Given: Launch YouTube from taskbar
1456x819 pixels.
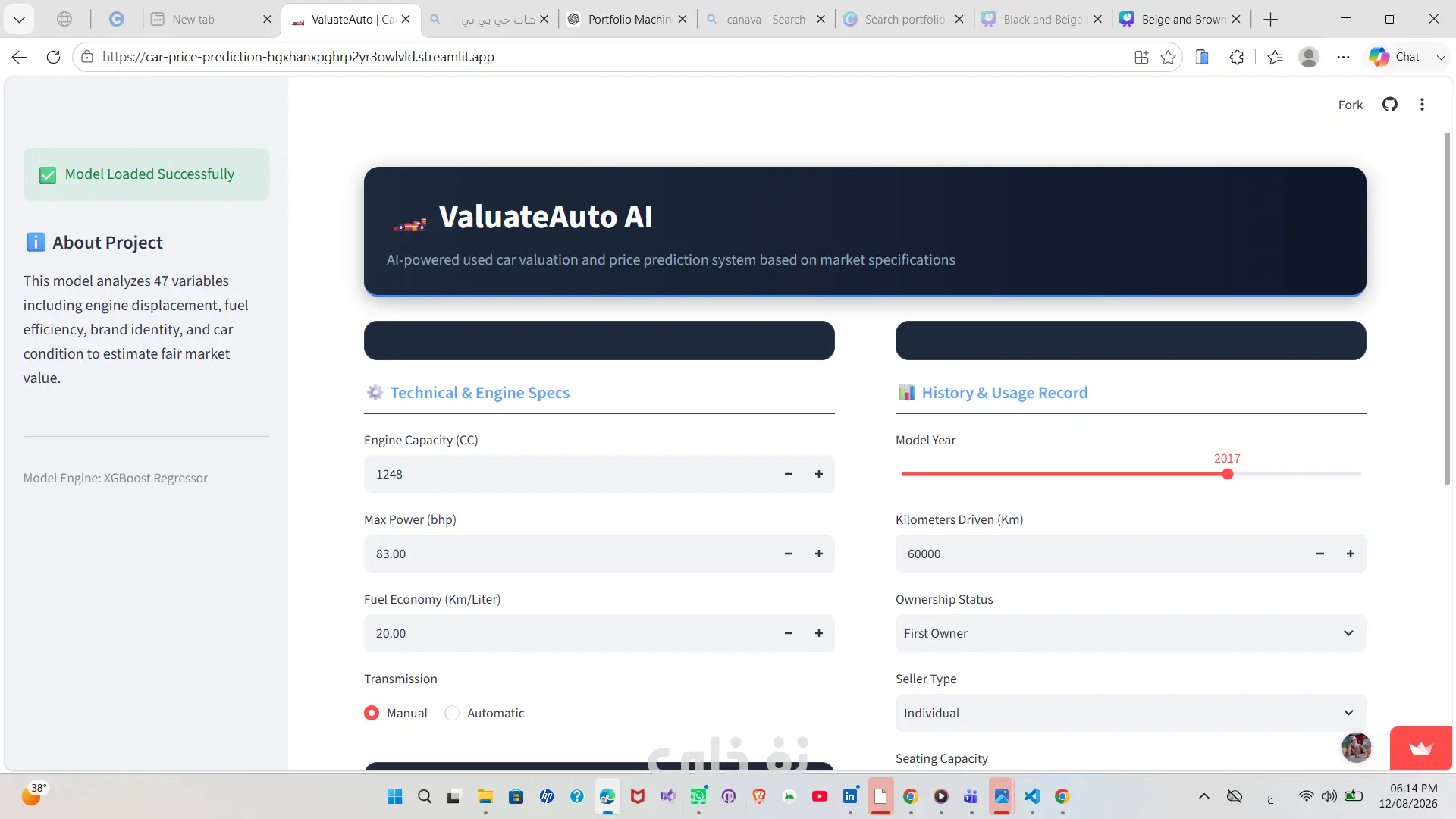Looking at the screenshot, I should [820, 796].
